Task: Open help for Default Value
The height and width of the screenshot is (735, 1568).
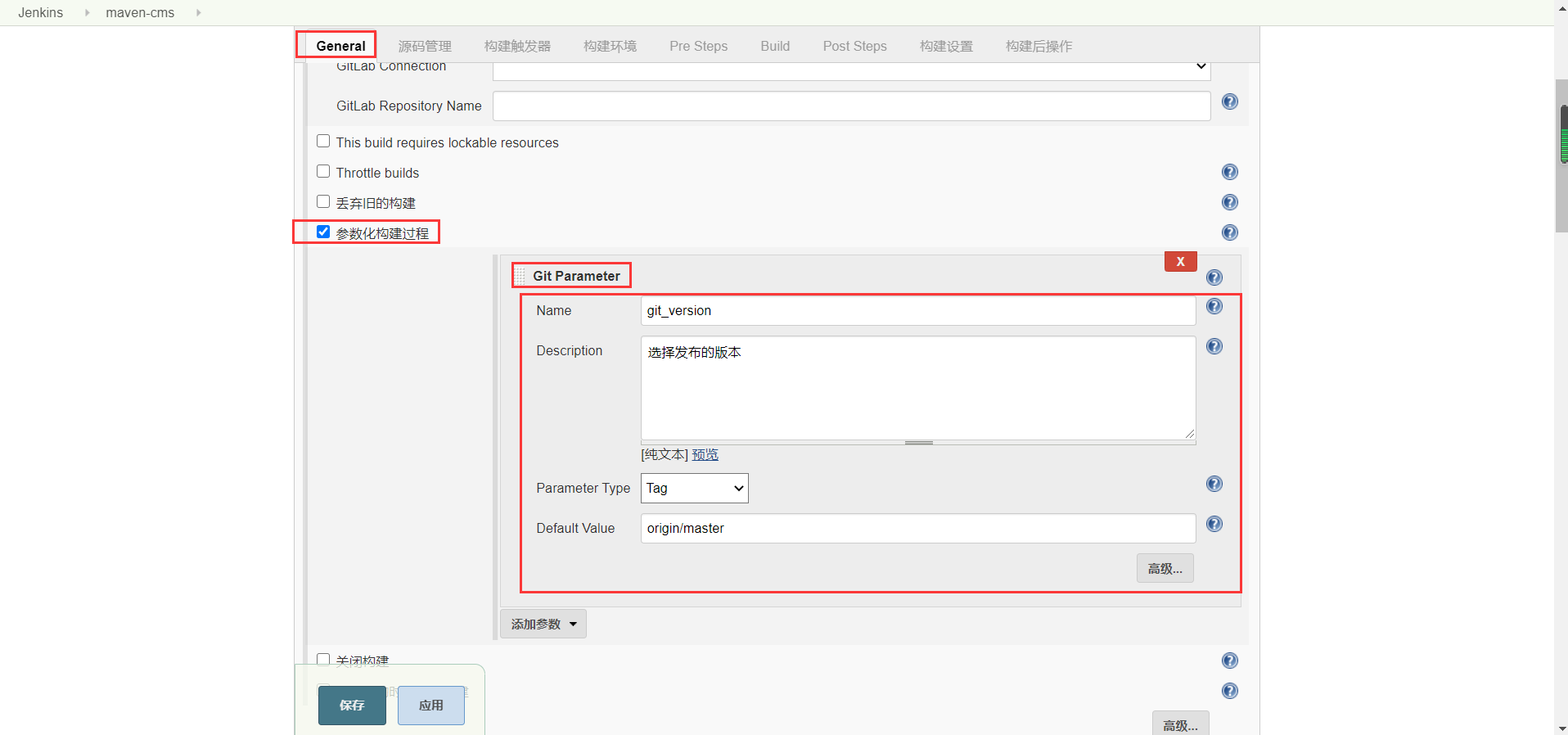Action: 1214,524
